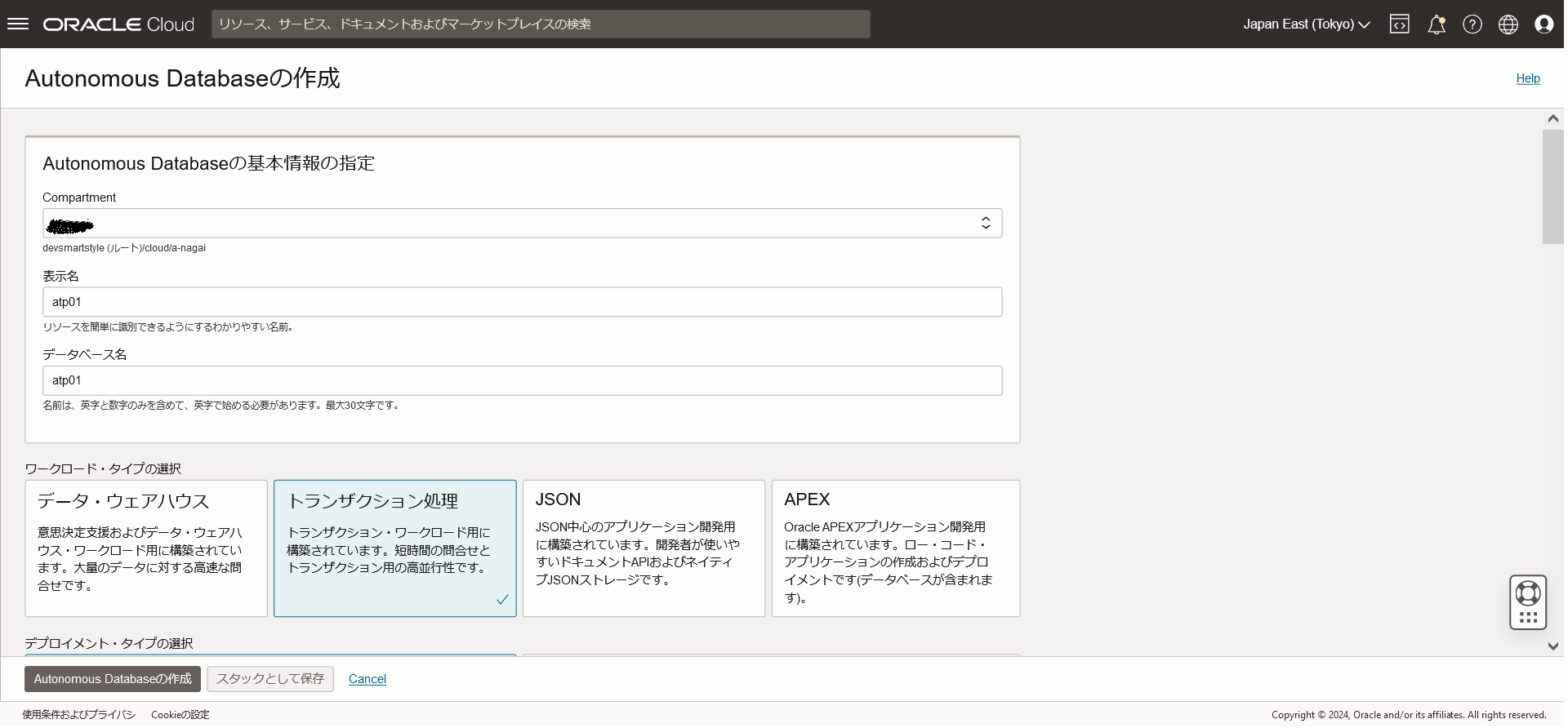
Task: Click the Cancel link
Action: pyautogui.click(x=367, y=679)
